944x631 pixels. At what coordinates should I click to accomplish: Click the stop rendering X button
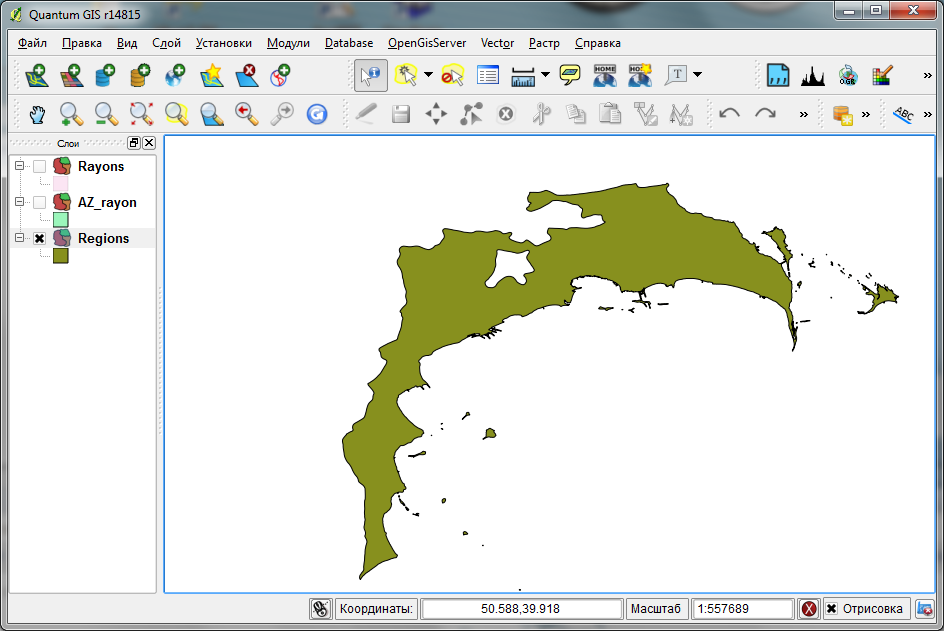click(x=809, y=609)
